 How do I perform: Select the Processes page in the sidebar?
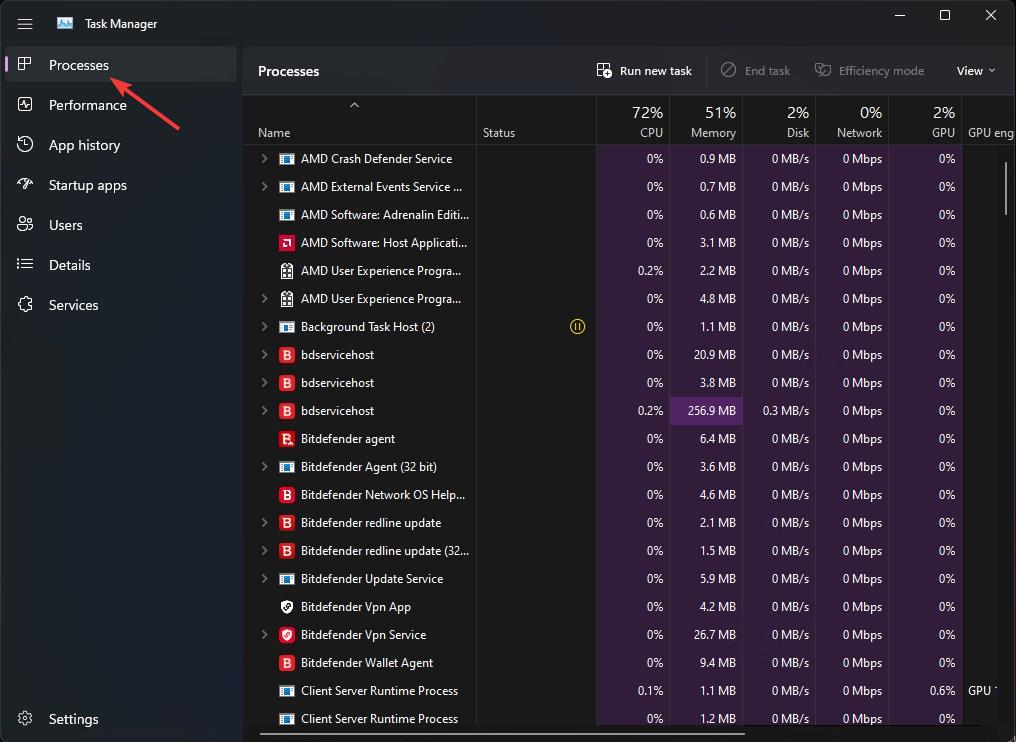[x=121, y=64]
